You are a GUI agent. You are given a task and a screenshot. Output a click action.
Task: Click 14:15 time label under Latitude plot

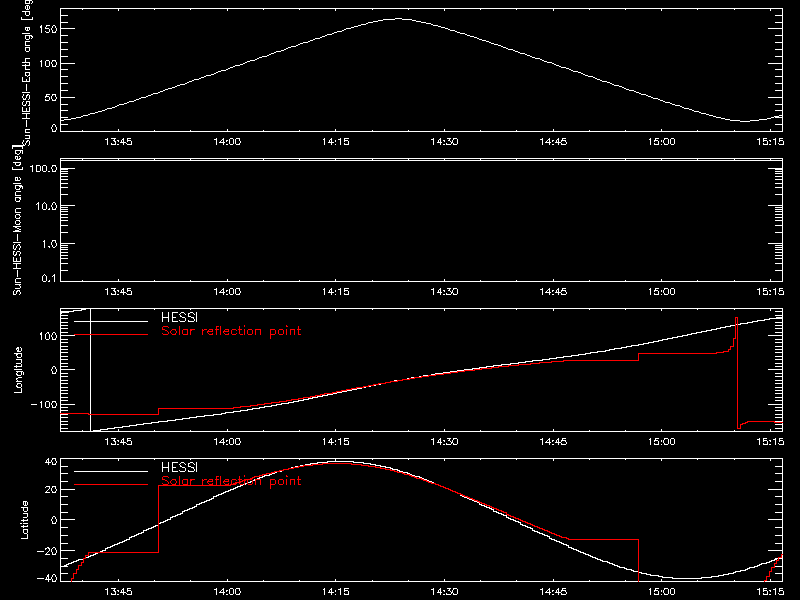pyautogui.click(x=336, y=591)
